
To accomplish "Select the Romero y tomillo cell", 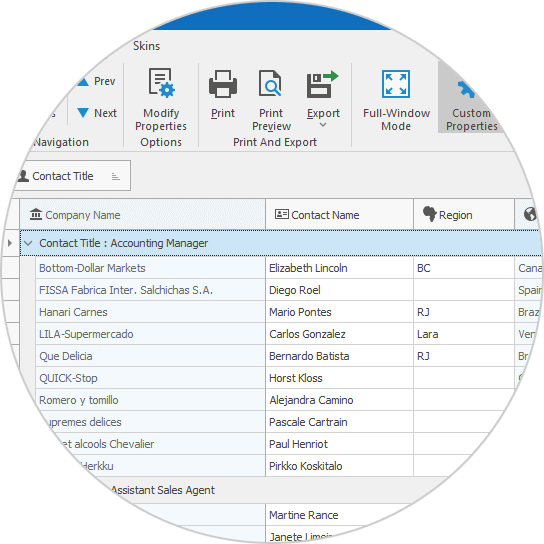I will (150, 400).
